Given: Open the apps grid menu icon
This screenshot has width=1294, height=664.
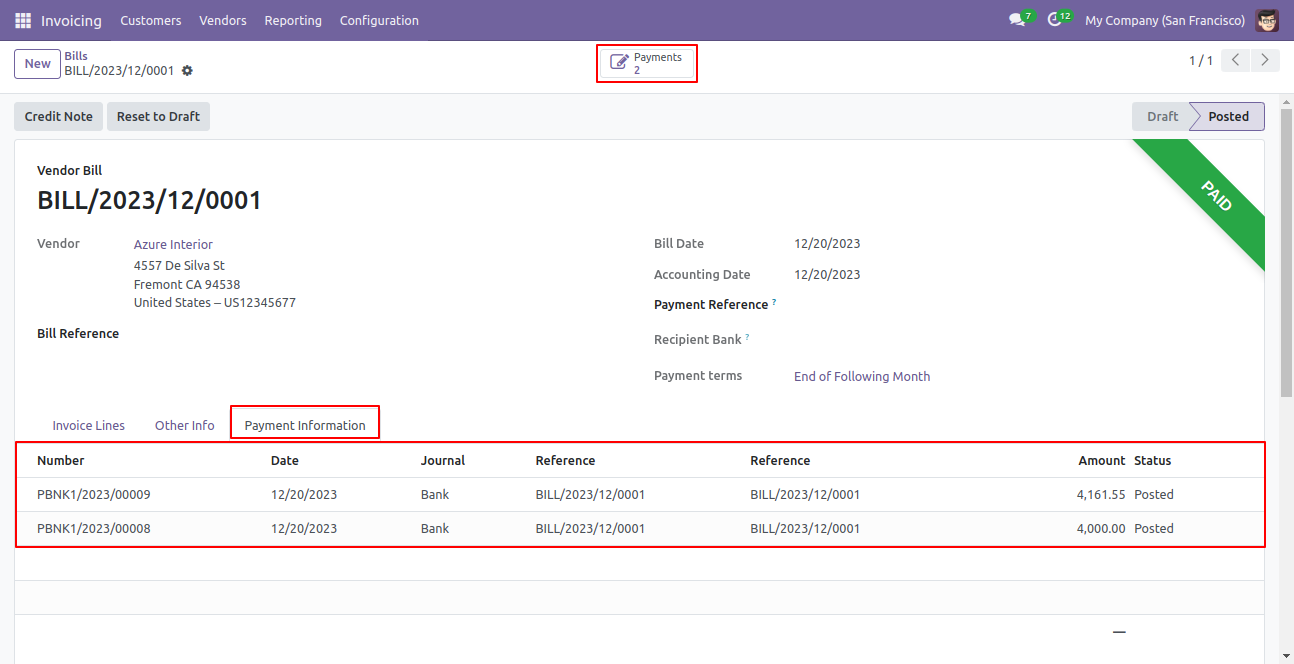Looking at the screenshot, I should pyautogui.click(x=23, y=20).
